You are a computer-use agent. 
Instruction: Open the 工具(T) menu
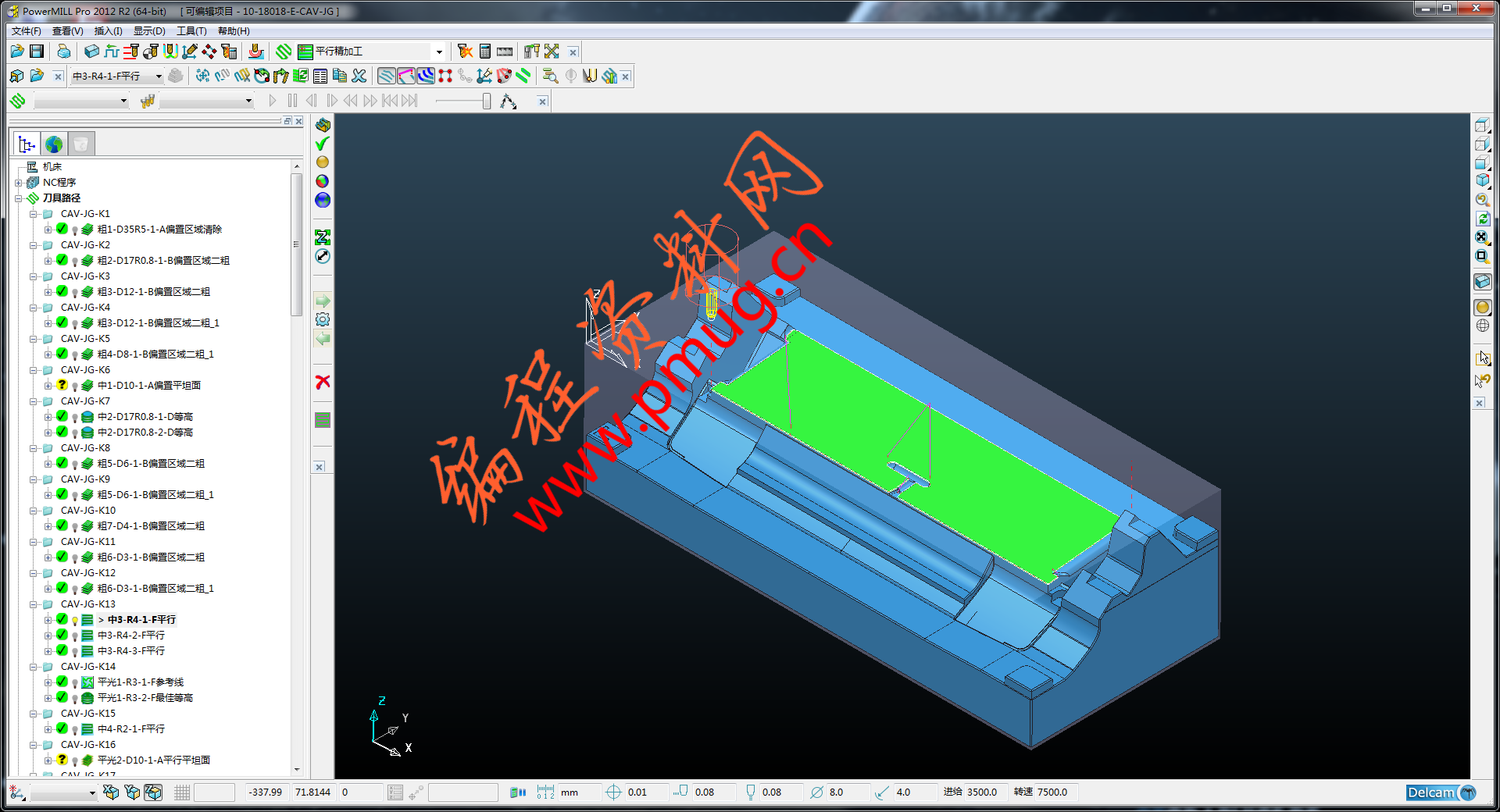coord(191,31)
